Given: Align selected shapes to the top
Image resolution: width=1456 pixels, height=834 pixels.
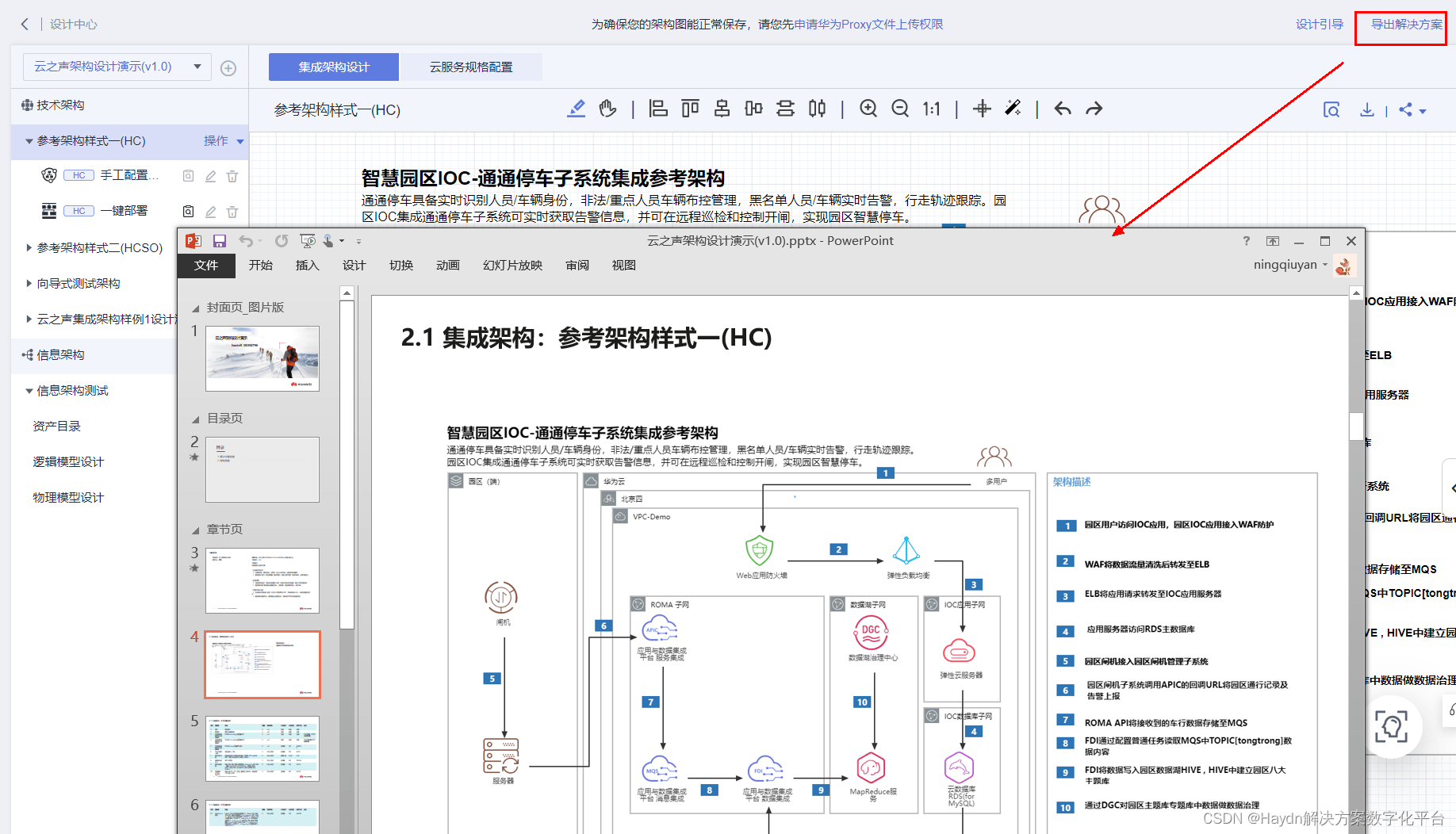Looking at the screenshot, I should coord(690,109).
